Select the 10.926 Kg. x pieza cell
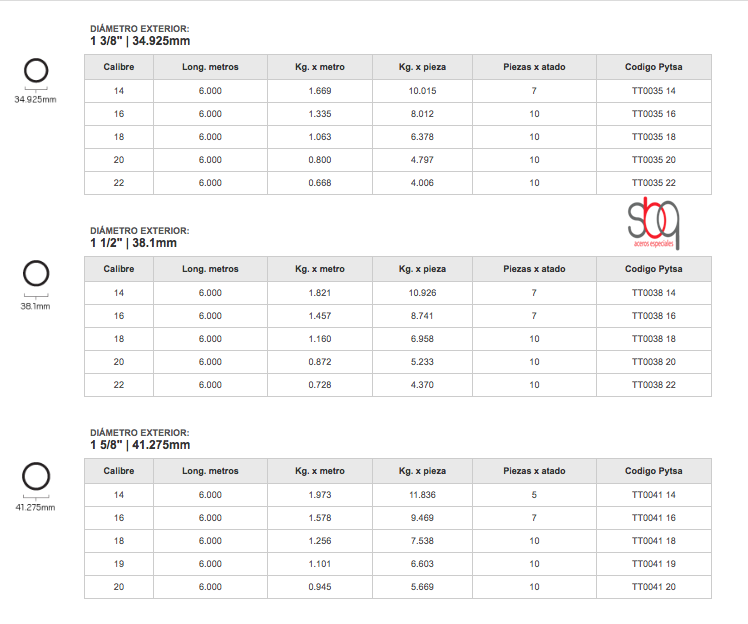748x624 pixels. pyautogui.click(x=422, y=293)
